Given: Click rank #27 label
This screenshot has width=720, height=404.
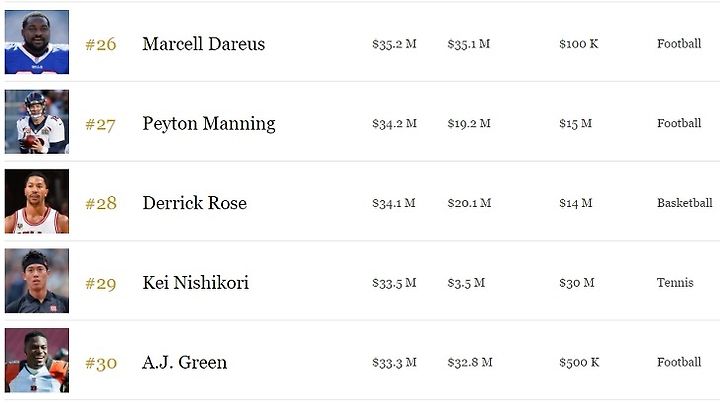Looking at the screenshot, I should pyautogui.click(x=100, y=124).
